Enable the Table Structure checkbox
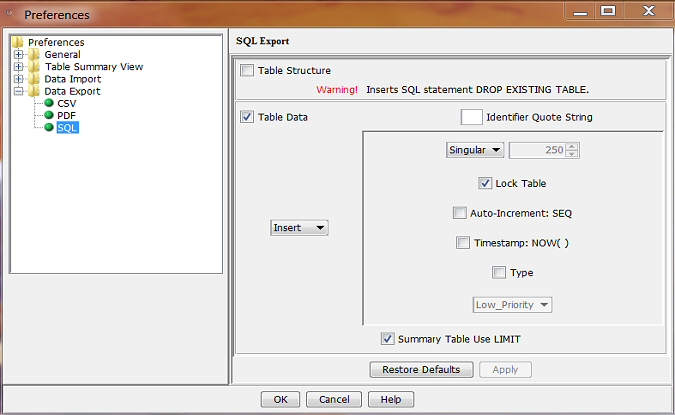 pos(247,71)
